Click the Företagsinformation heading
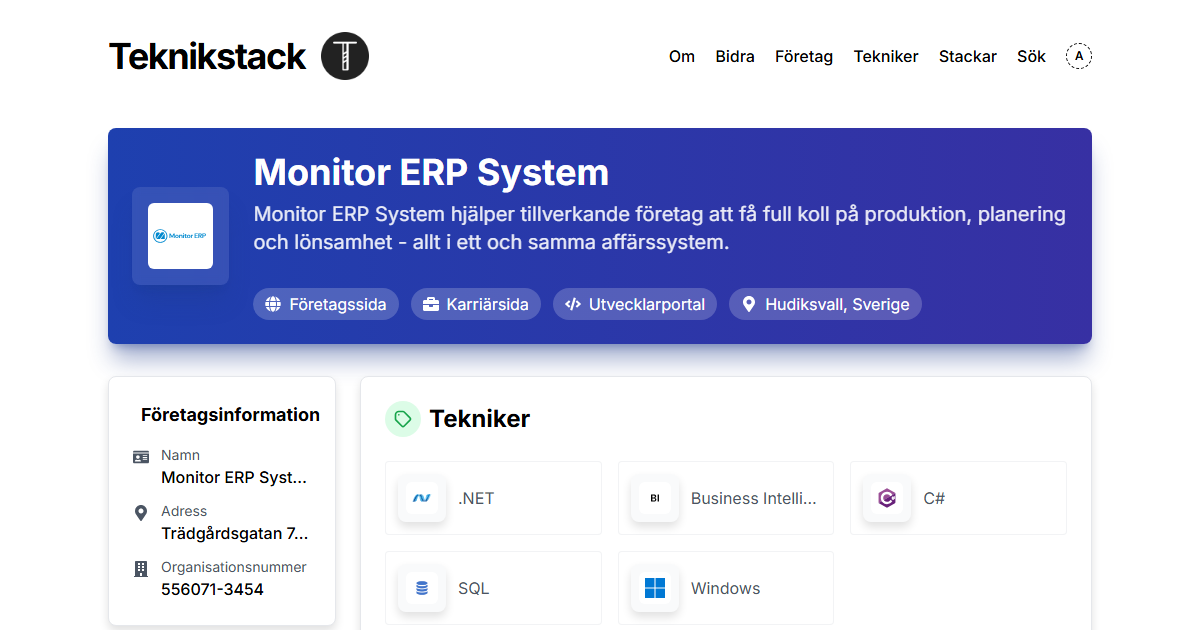1200x630 pixels. point(230,415)
